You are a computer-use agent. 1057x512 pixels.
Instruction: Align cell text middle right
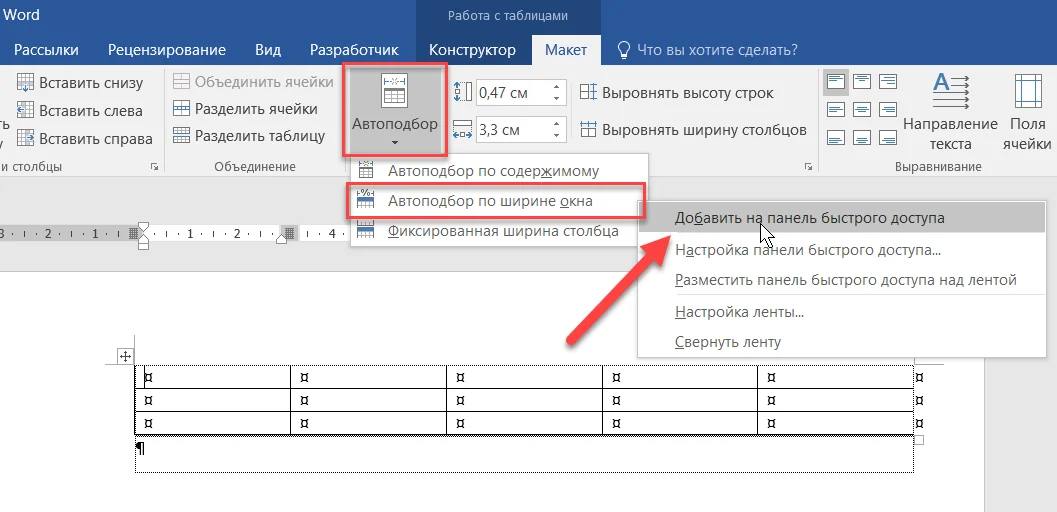[888, 109]
